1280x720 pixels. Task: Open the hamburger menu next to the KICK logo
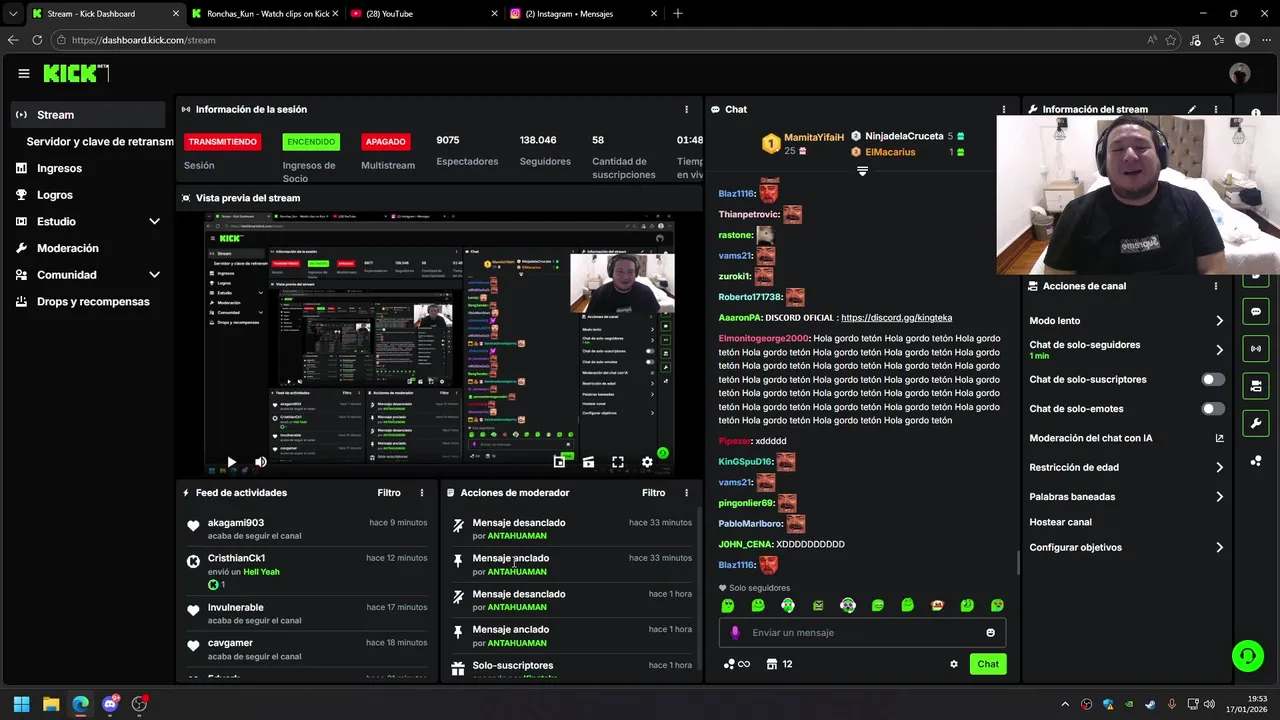[x=24, y=73]
